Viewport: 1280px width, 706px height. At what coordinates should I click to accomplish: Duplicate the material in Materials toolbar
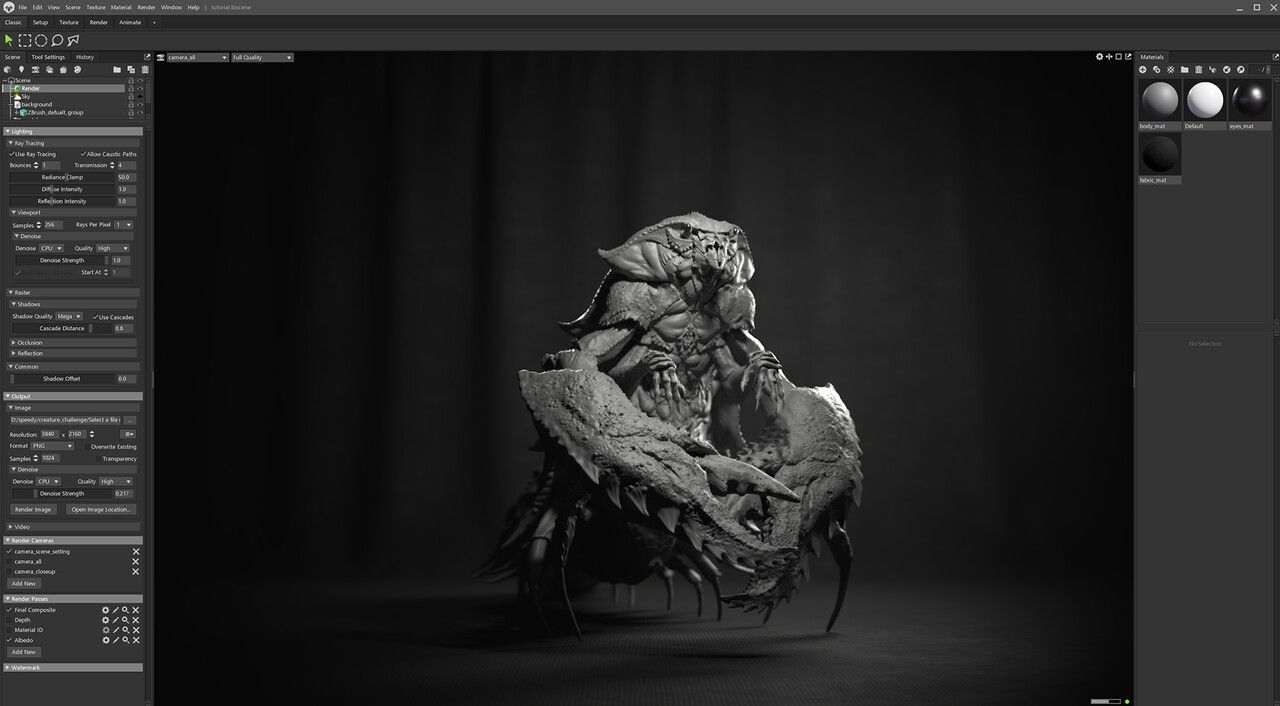click(x=1157, y=70)
